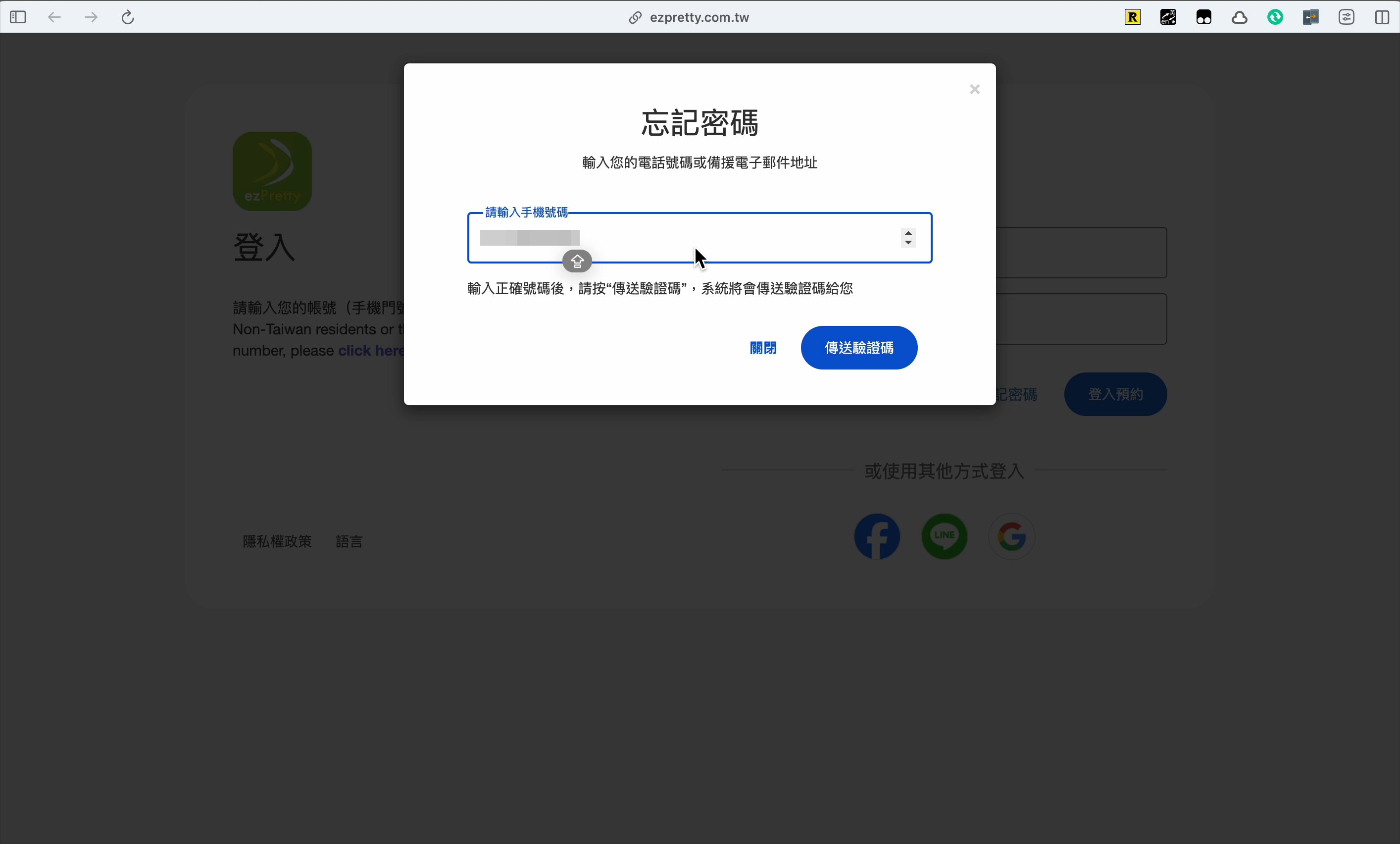Focus the 請輸入手機號碼 input field
This screenshot has height=844, width=1400.
point(700,238)
